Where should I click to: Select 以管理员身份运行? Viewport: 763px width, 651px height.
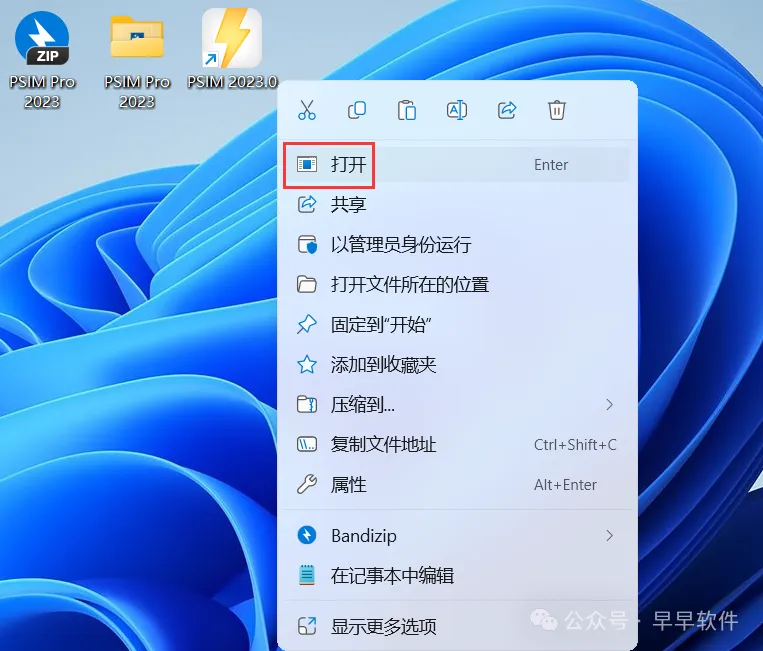point(456,244)
